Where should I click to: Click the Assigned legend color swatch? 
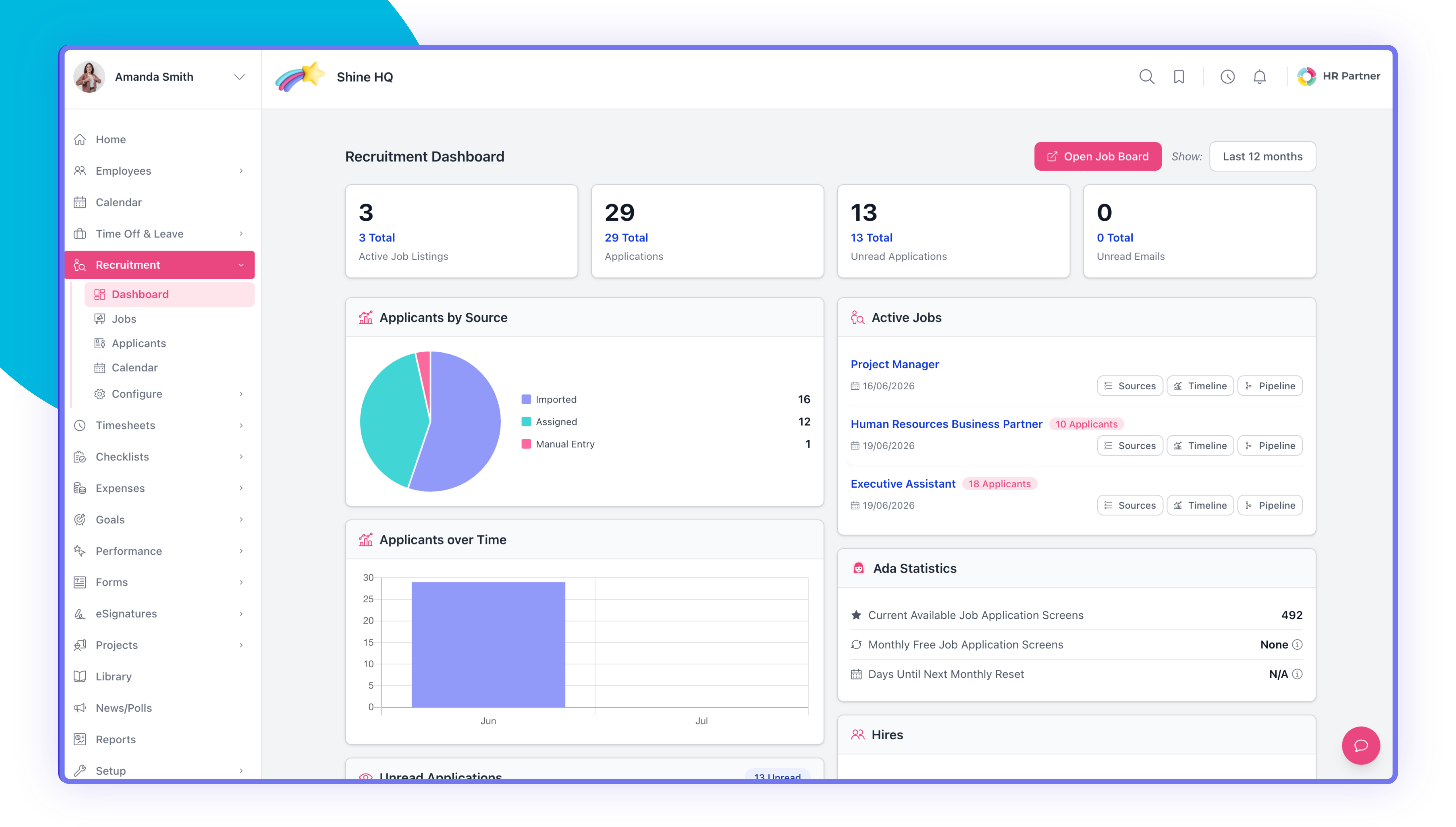(526, 421)
